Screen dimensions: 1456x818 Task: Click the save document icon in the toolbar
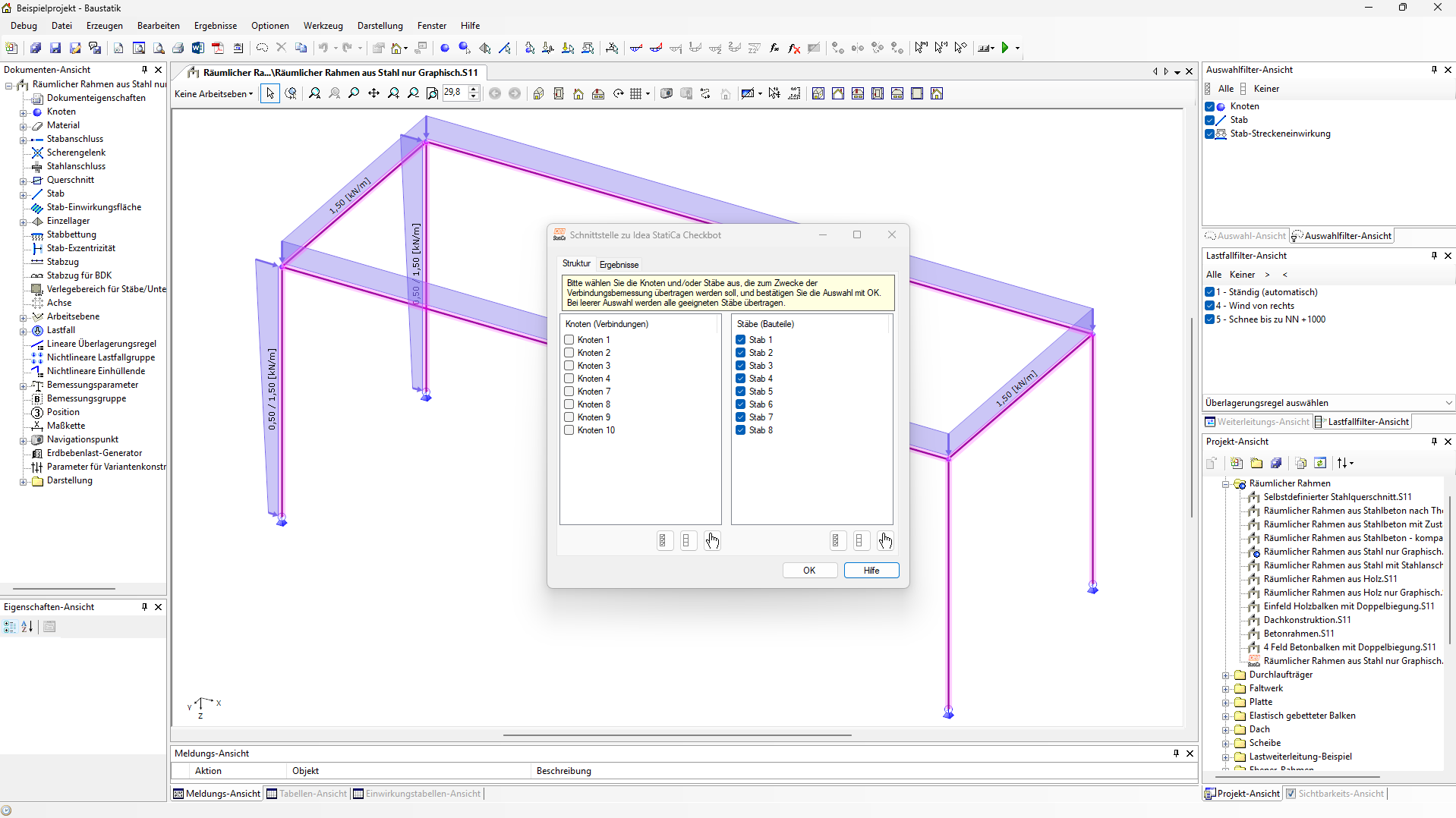[x=55, y=48]
